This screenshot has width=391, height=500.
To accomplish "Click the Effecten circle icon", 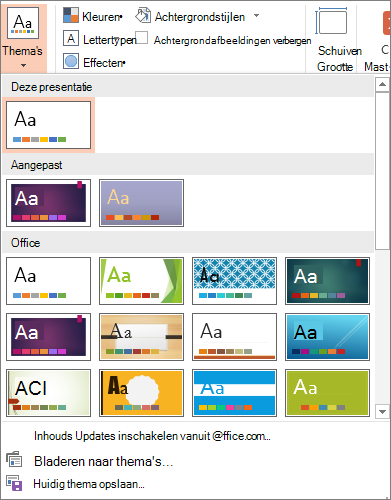I will point(71,61).
